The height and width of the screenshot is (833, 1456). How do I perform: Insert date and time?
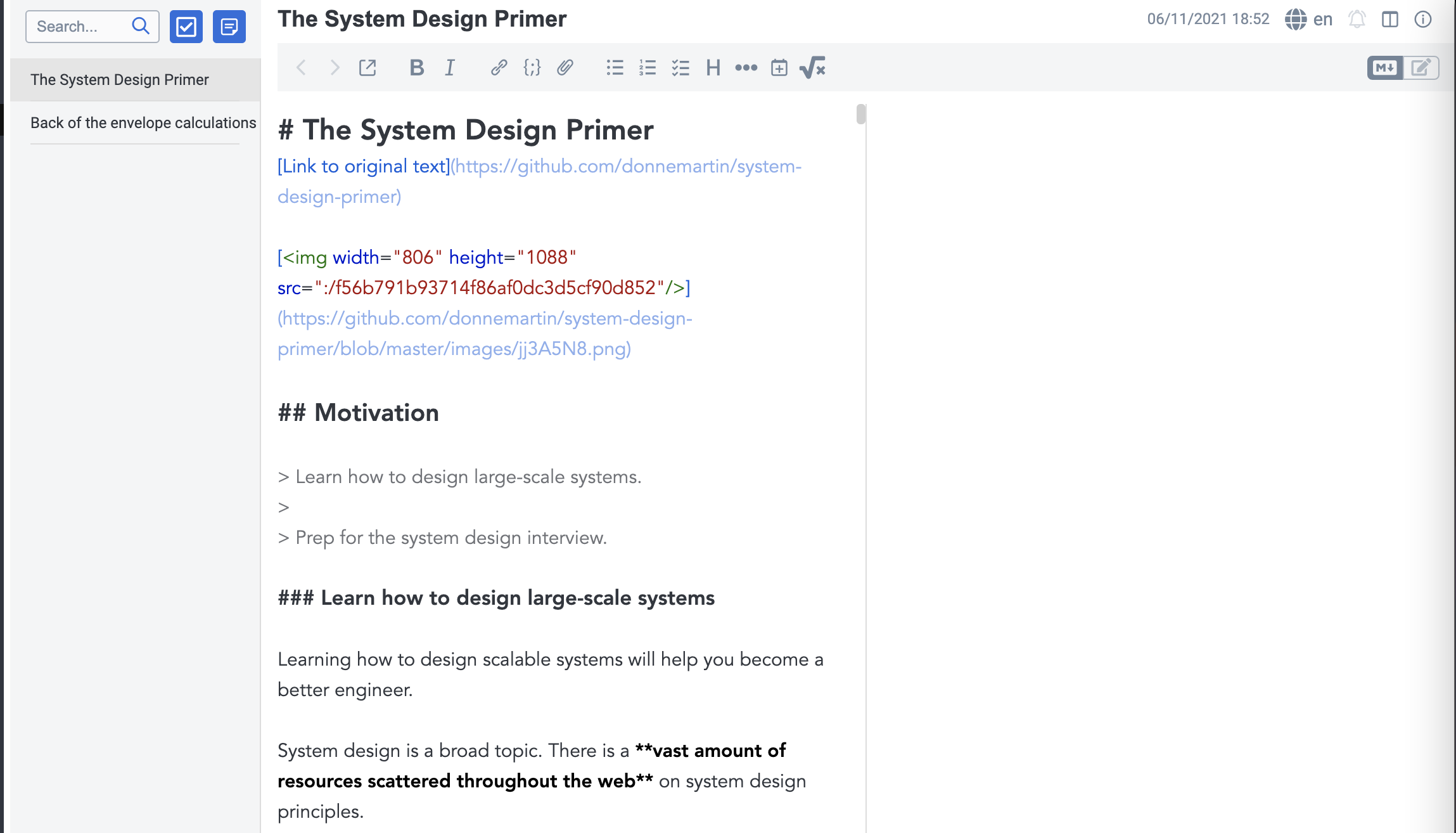tap(779, 68)
